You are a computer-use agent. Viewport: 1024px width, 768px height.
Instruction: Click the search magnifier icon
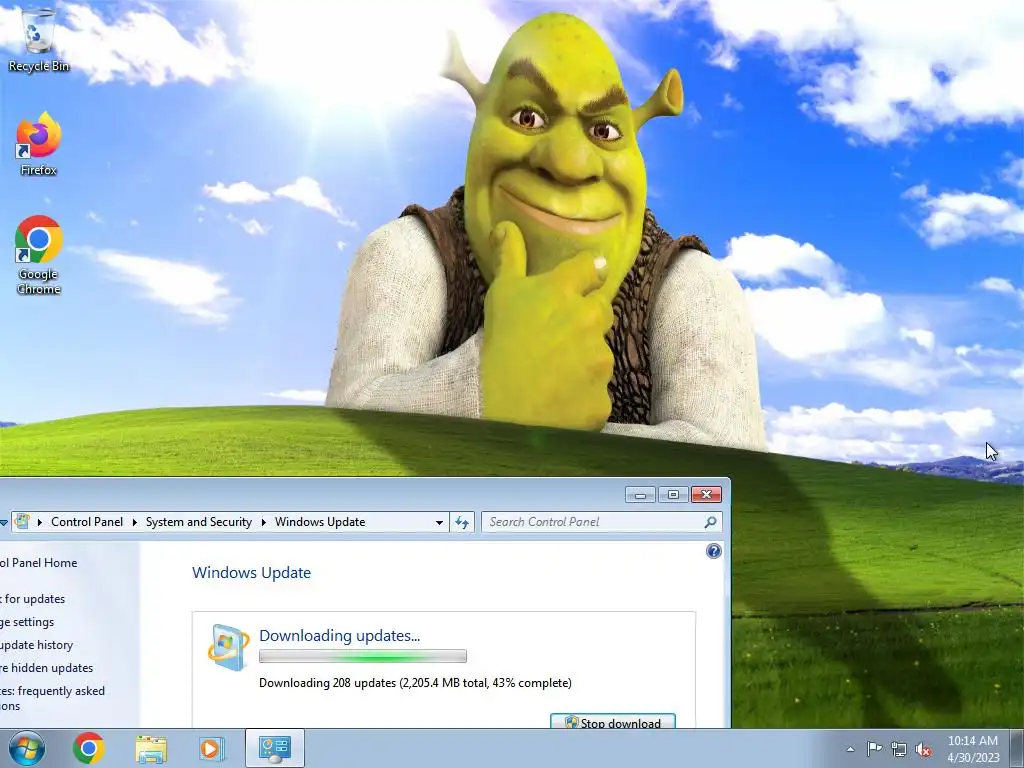[711, 522]
